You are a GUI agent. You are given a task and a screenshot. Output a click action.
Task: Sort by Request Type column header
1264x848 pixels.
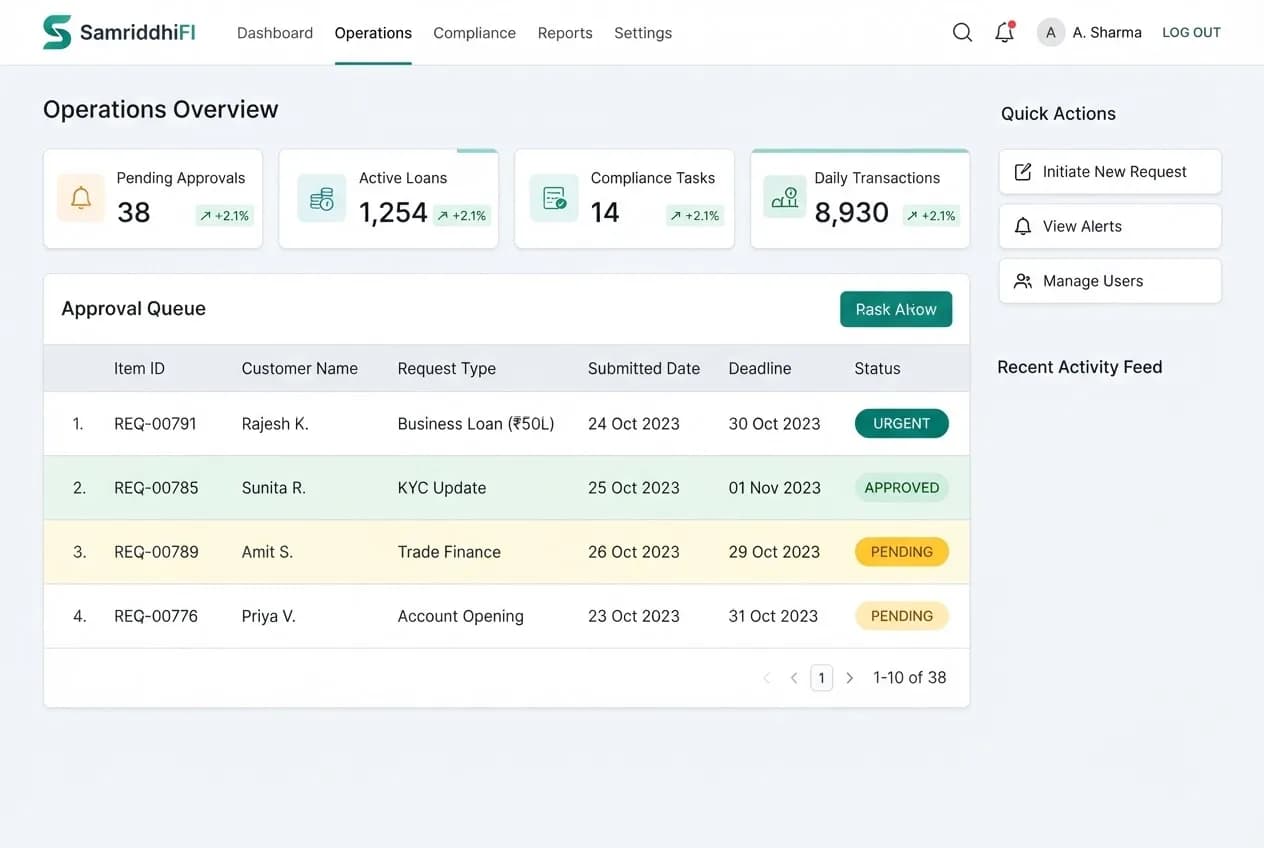446,369
